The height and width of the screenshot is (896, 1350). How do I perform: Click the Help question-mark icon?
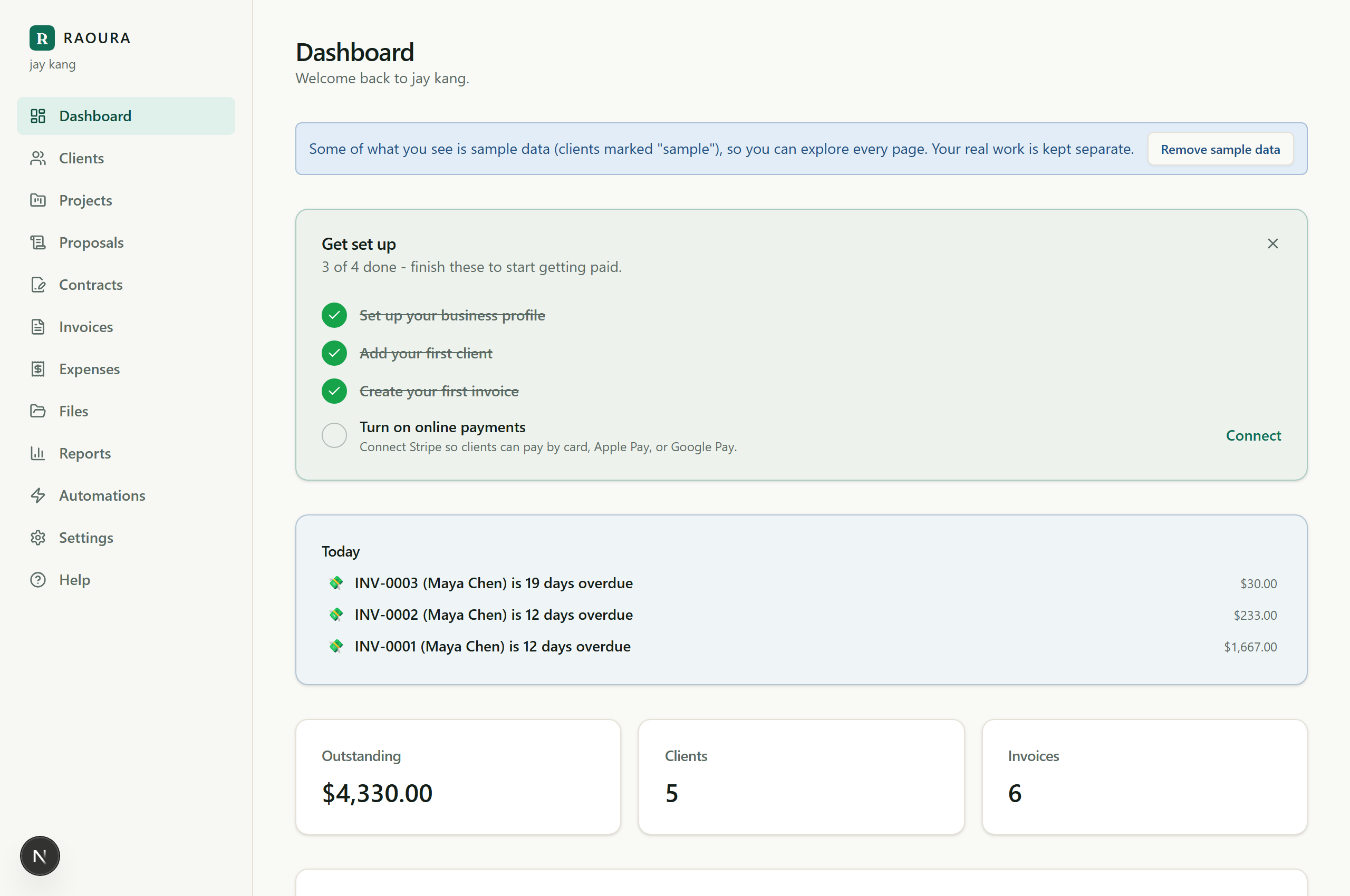38,580
